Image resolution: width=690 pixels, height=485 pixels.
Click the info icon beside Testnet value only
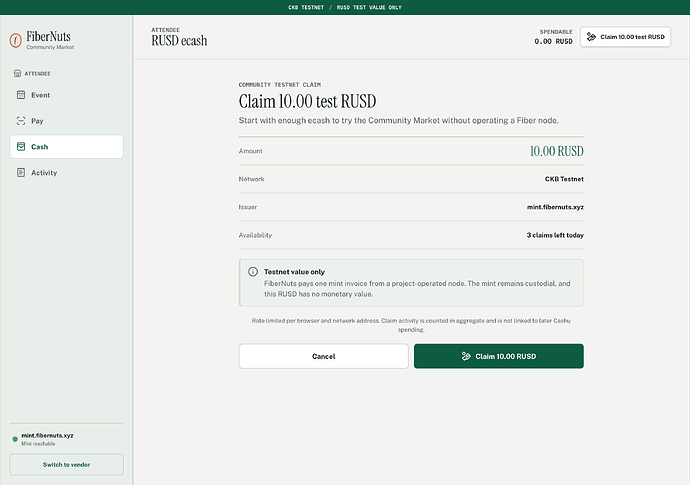coord(253,272)
